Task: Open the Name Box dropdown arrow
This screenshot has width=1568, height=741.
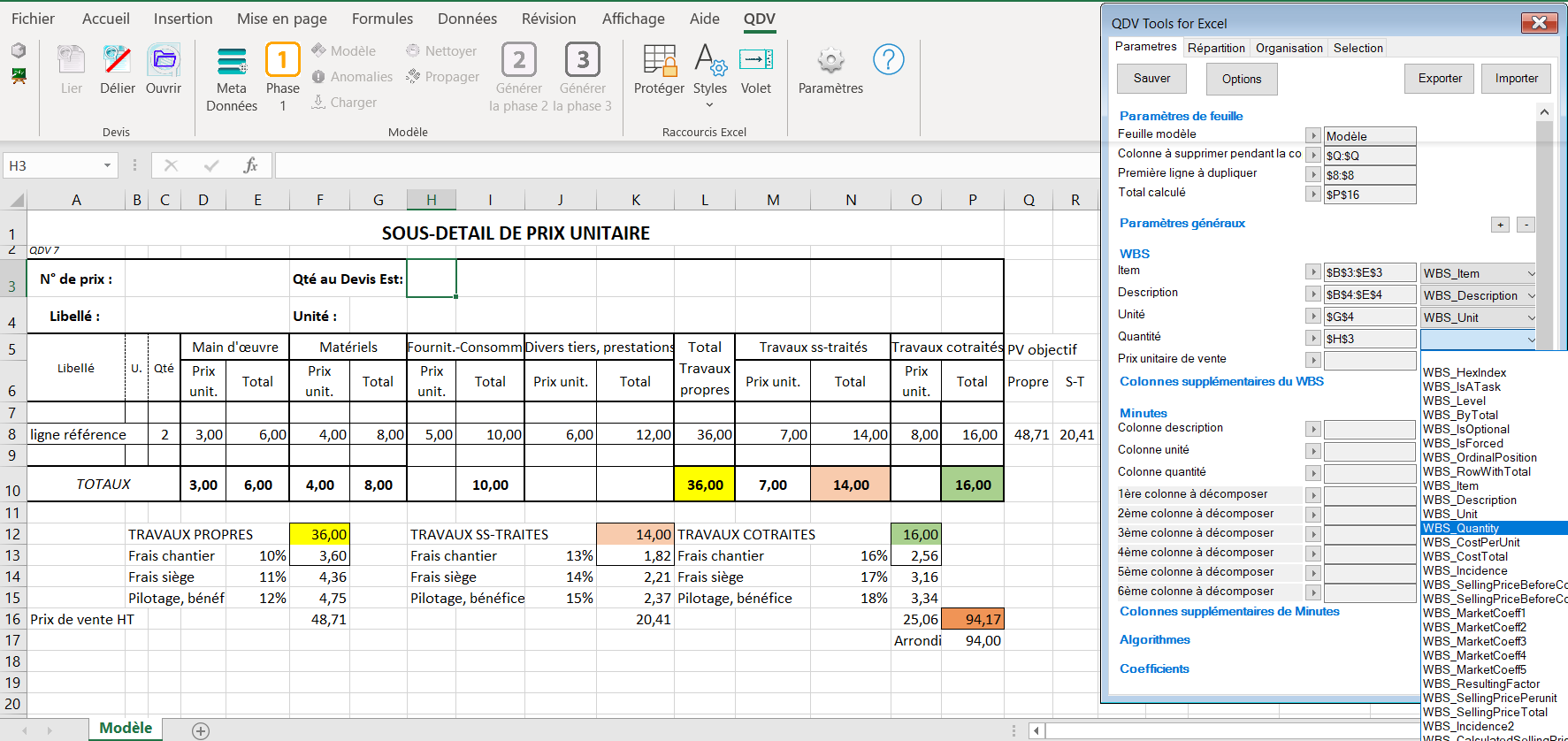Action: point(107,165)
